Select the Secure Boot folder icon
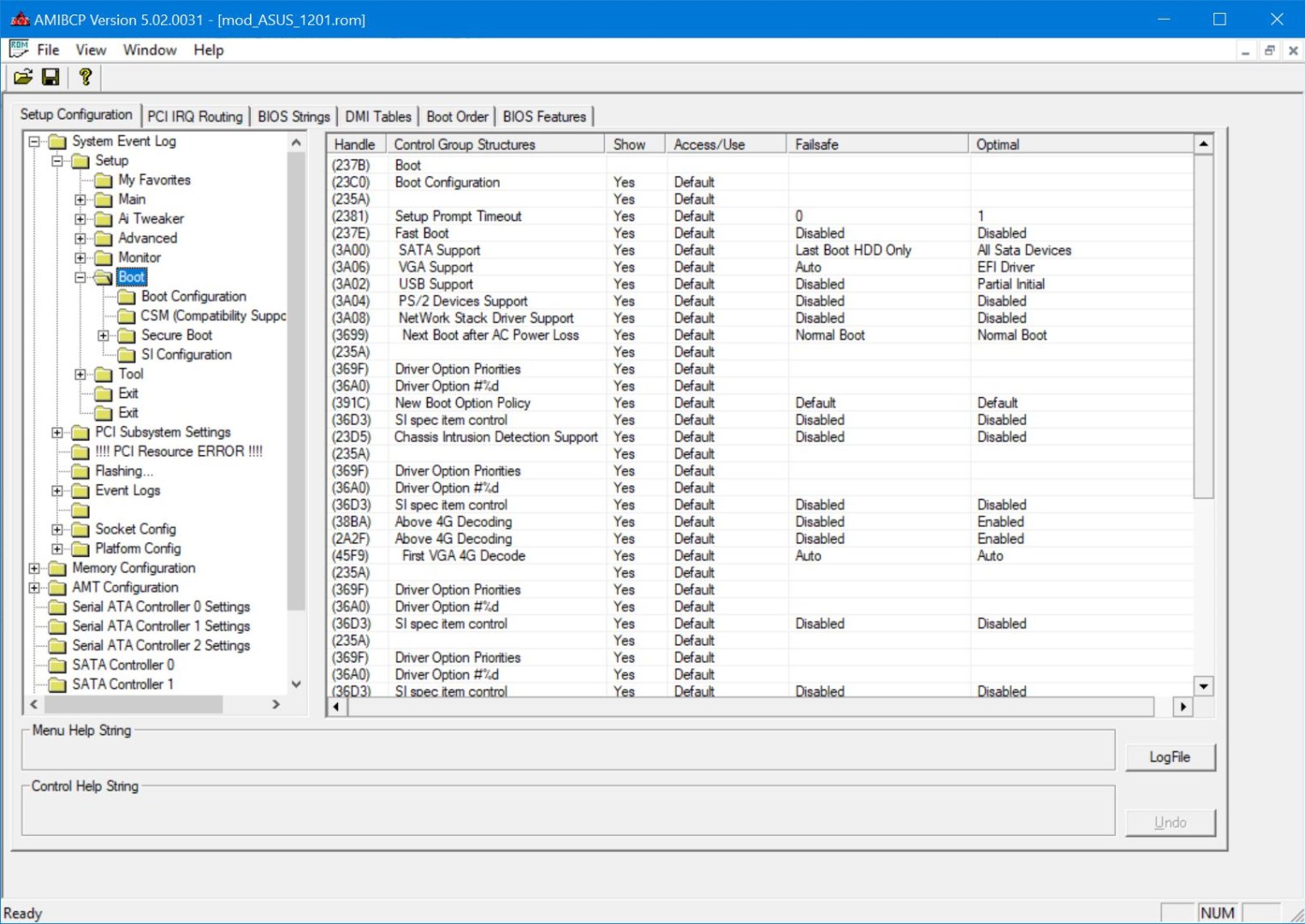The width and height of the screenshot is (1305, 924). (x=127, y=335)
